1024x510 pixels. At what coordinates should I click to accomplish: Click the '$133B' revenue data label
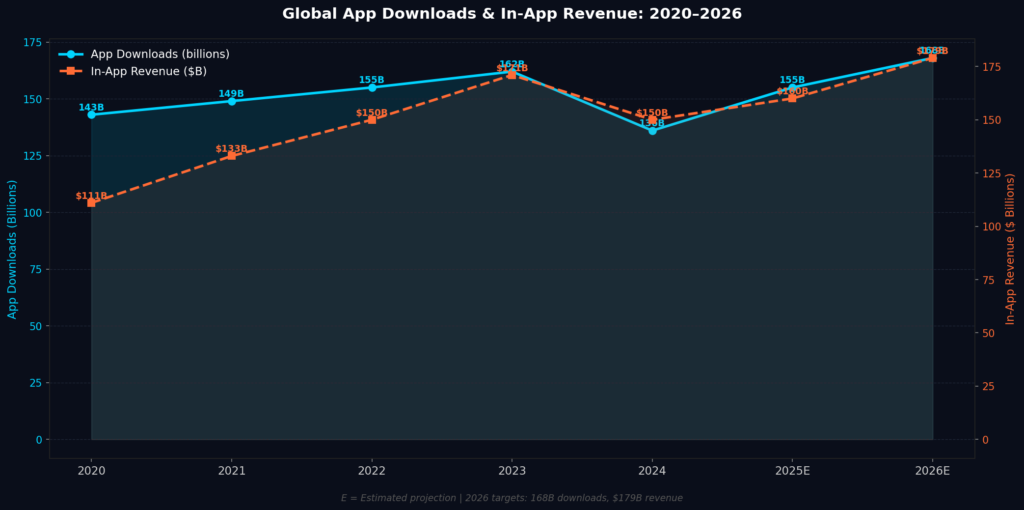point(232,149)
